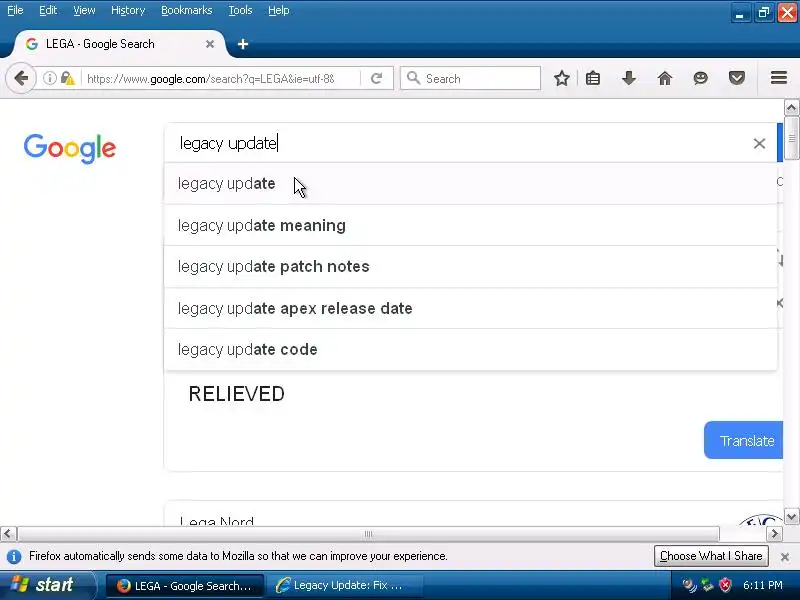Screen dimensions: 800x600
Task: Bookmark this page with the star icon
Action: [562, 79]
